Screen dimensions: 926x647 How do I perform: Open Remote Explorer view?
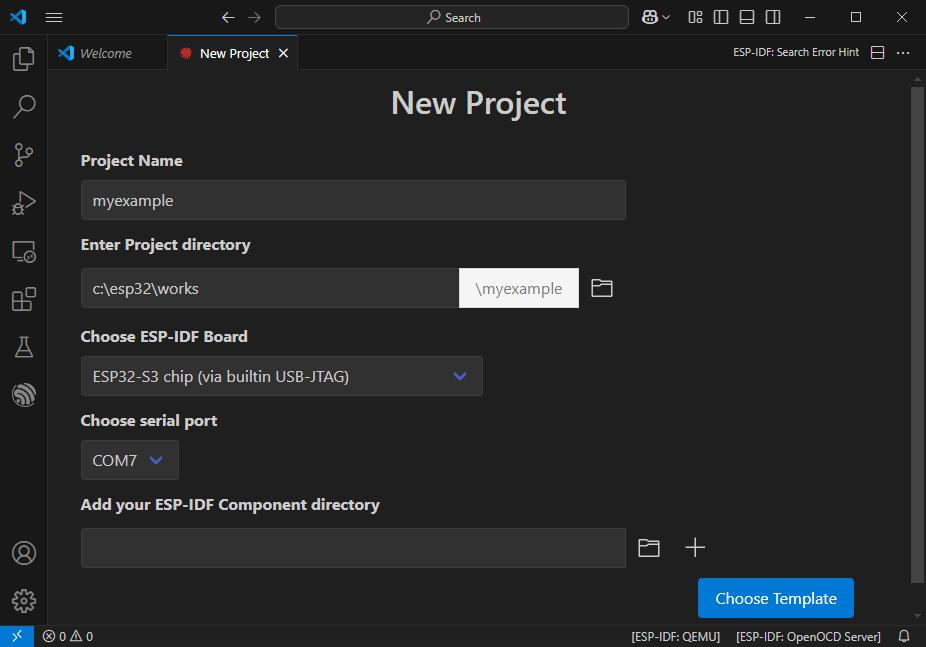pyautogui.click(x=24, y=251)
